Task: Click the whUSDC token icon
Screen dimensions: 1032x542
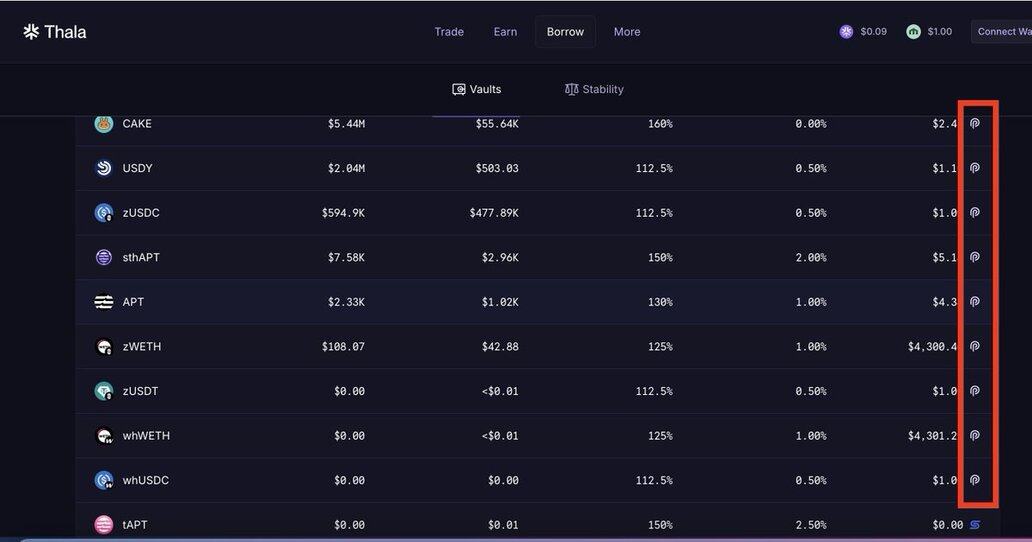Action: coord(104,480)
